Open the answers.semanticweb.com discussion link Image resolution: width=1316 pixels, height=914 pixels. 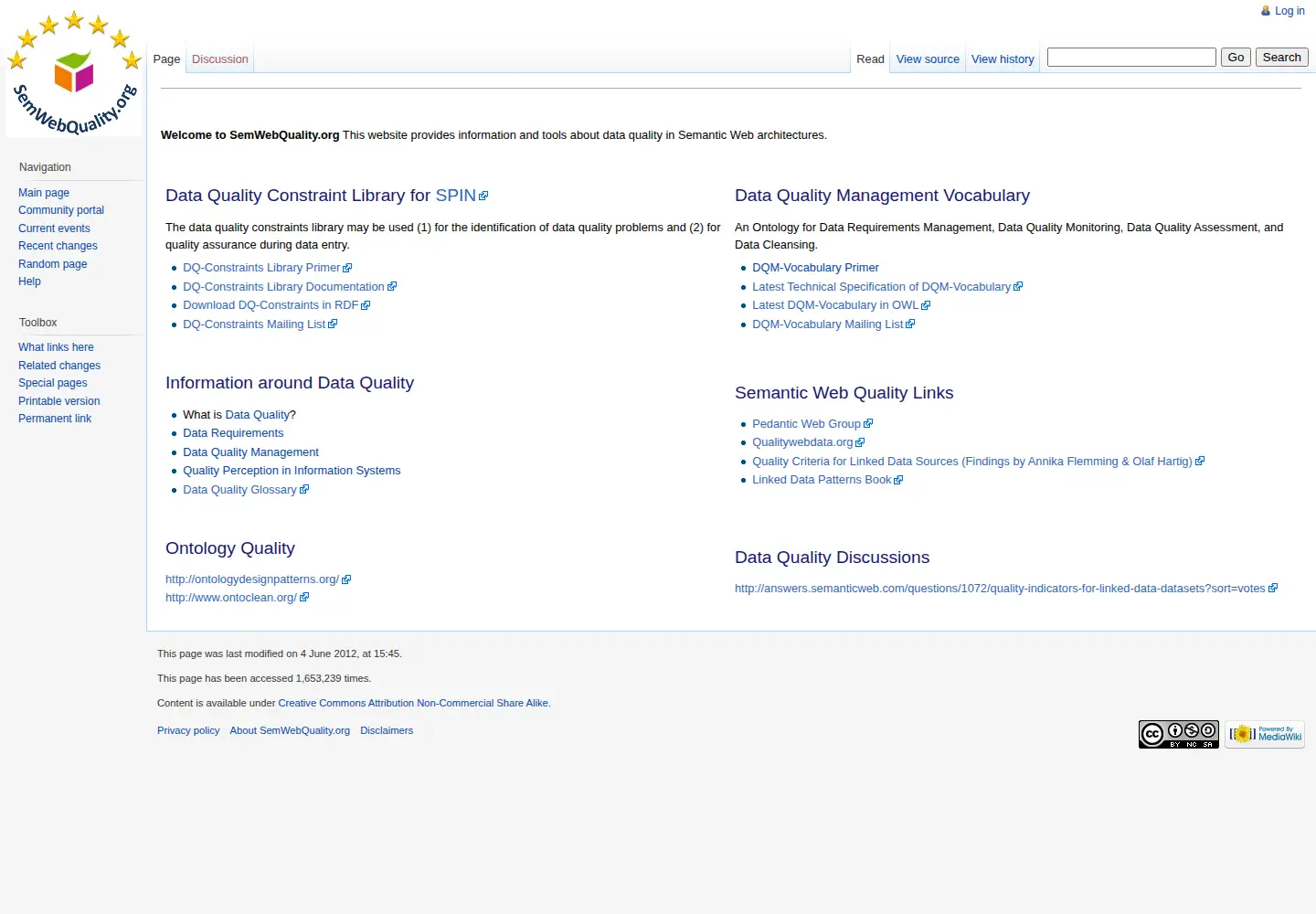click(x=1006, y=589)
